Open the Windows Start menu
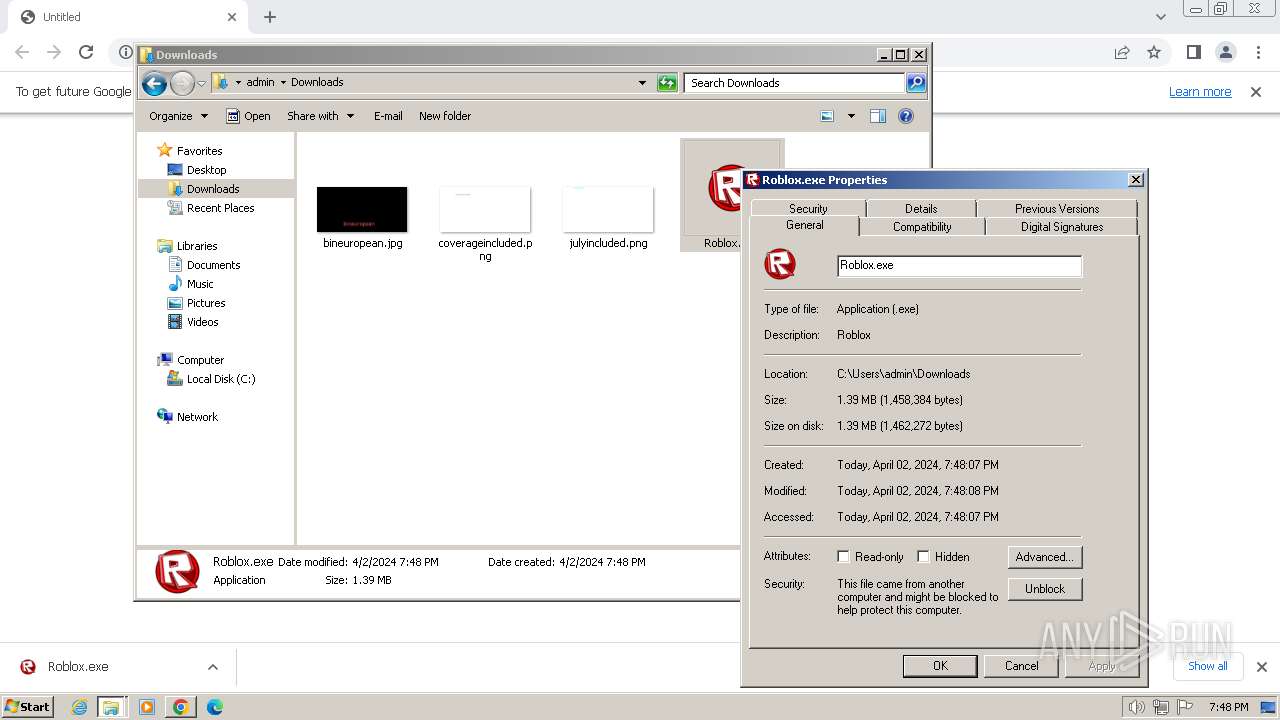Screen dimensions: 1280x720 [28, 707]
